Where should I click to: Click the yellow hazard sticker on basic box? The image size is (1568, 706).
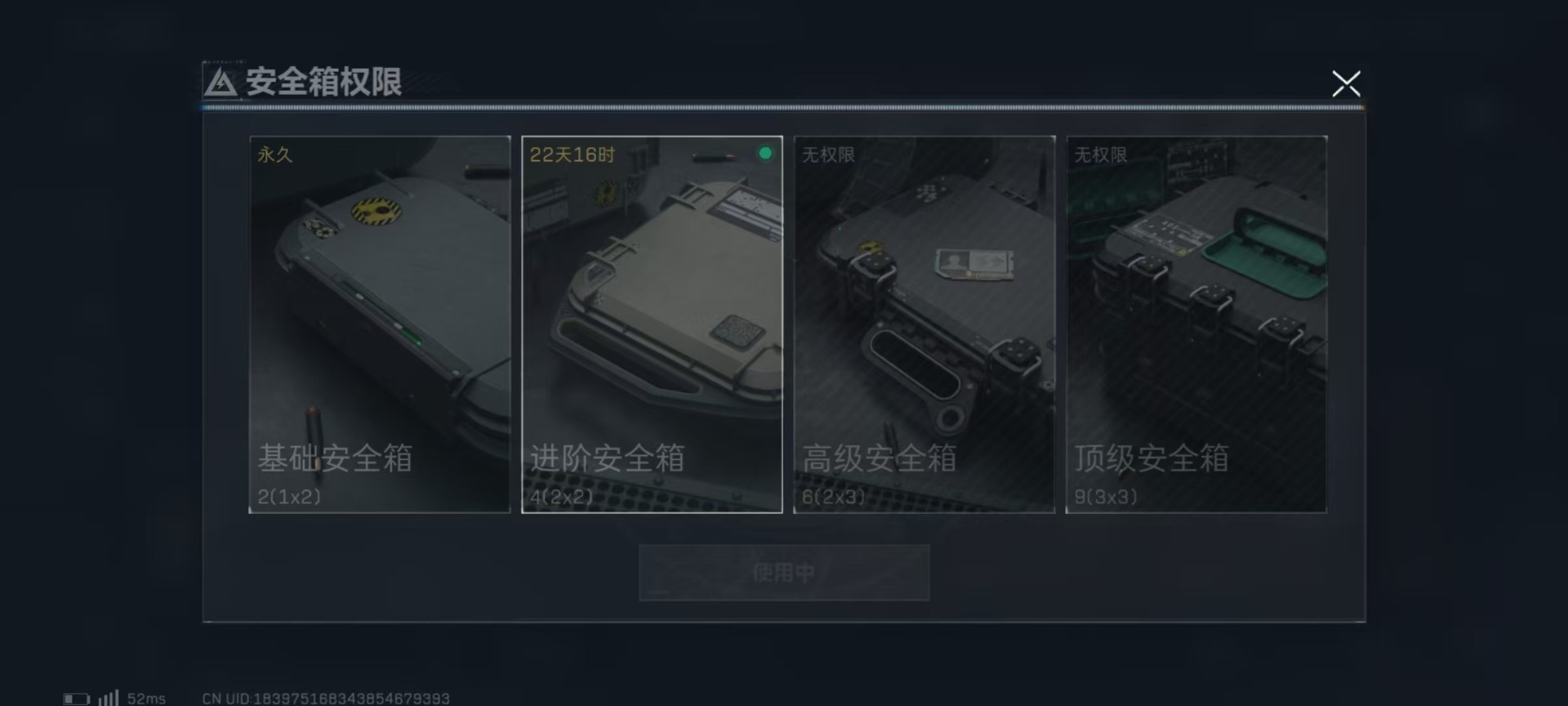376,212
